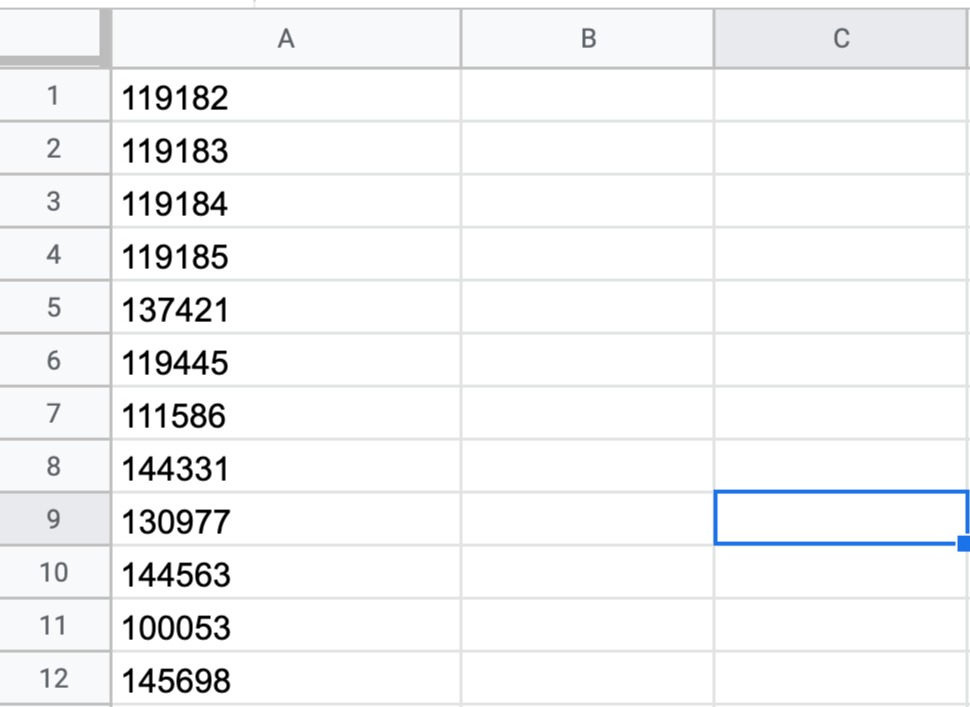Select the row 12 header

54,680
